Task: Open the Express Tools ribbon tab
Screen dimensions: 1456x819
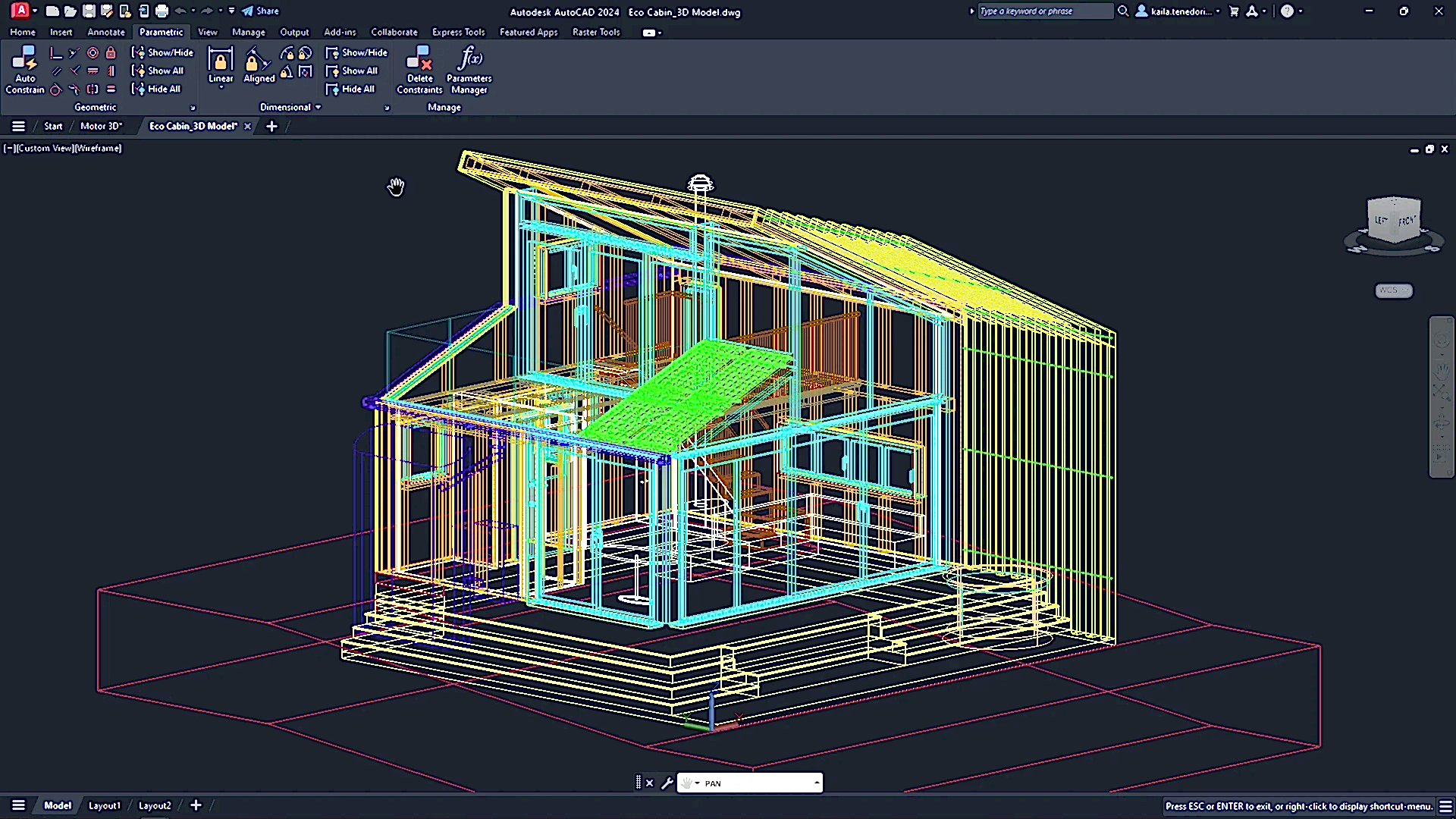Action: click(458, 32)
